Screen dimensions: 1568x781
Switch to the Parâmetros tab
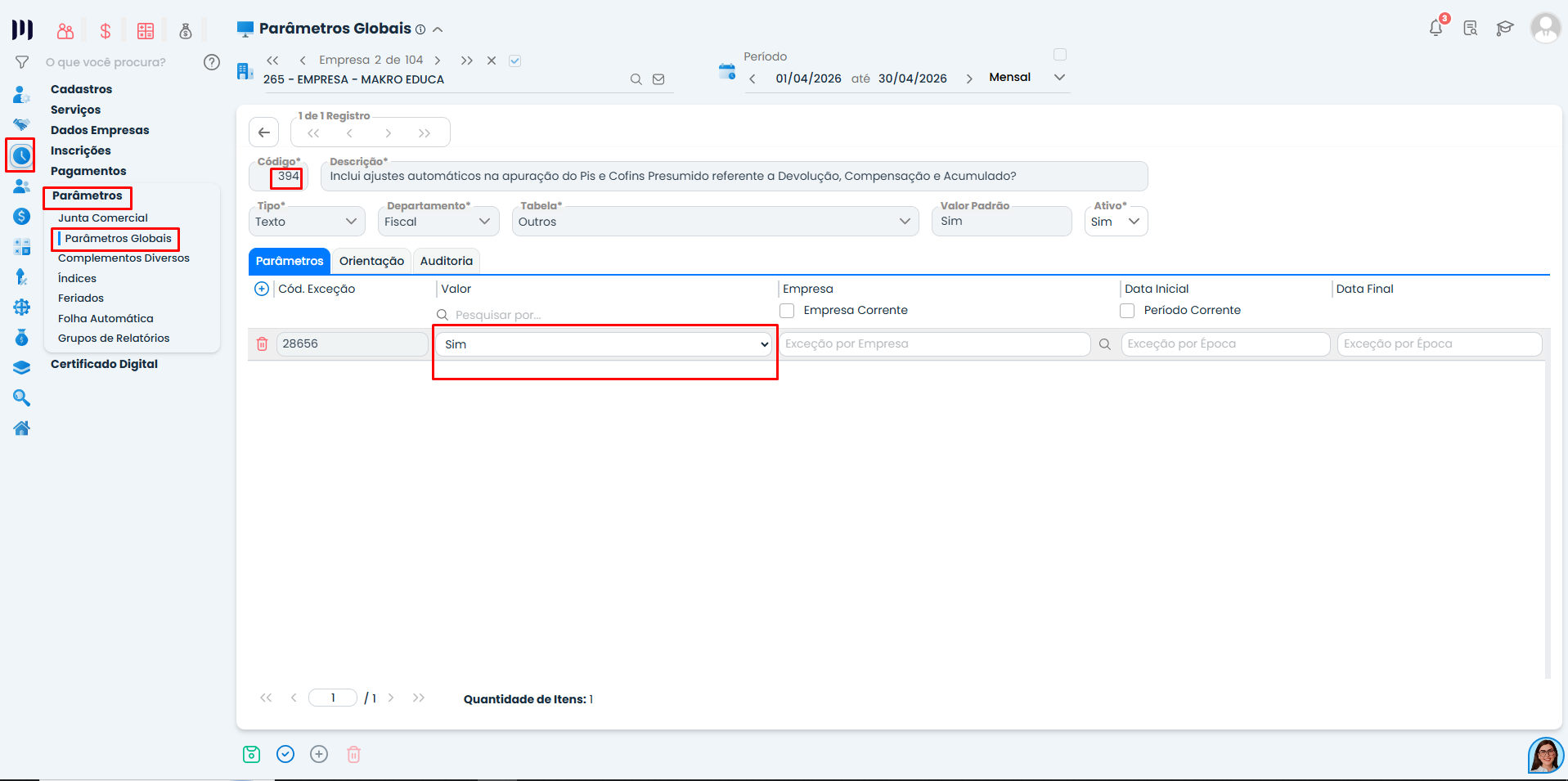click(x=290, y=261)
